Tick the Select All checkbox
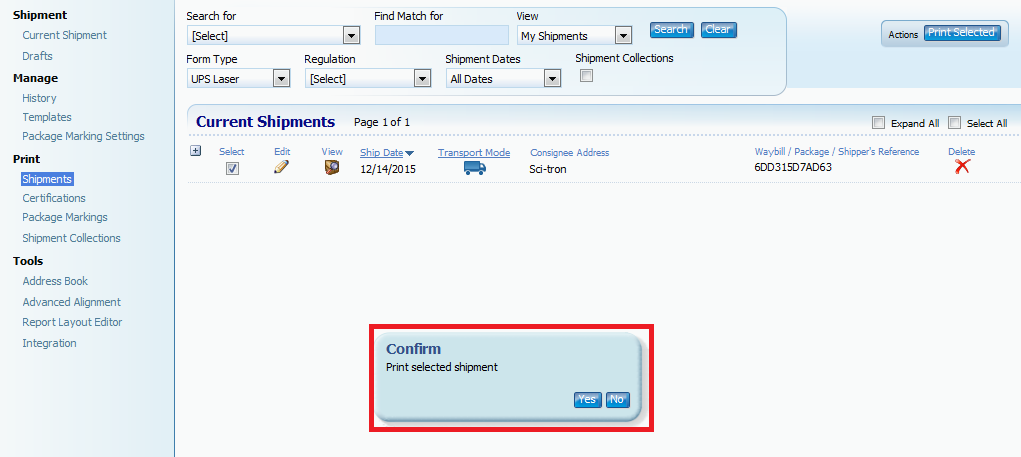Image resolution: width=1021 pixels, height=457 pixels. pyautogui.click(x=954, y=123)
